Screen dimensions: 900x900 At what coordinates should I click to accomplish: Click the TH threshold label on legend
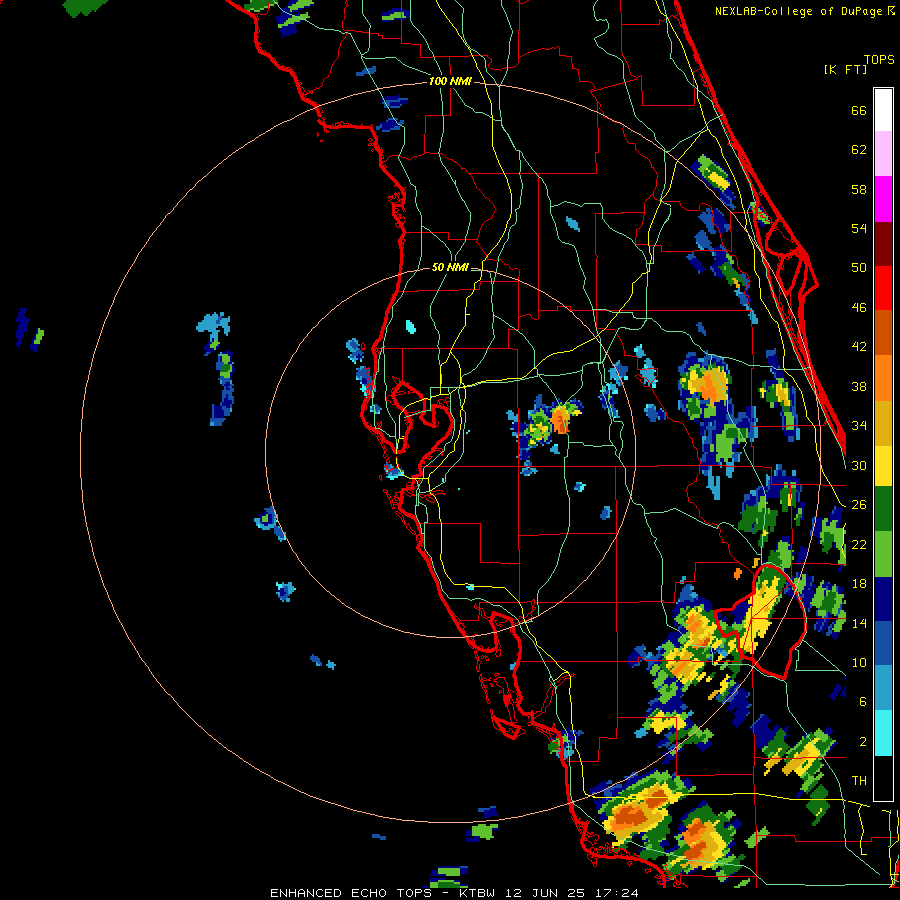click(859, 781)
